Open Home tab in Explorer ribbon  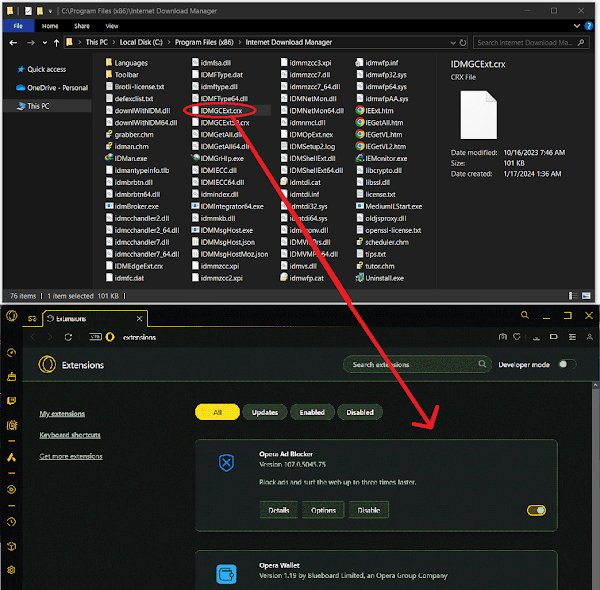[50, 26]
